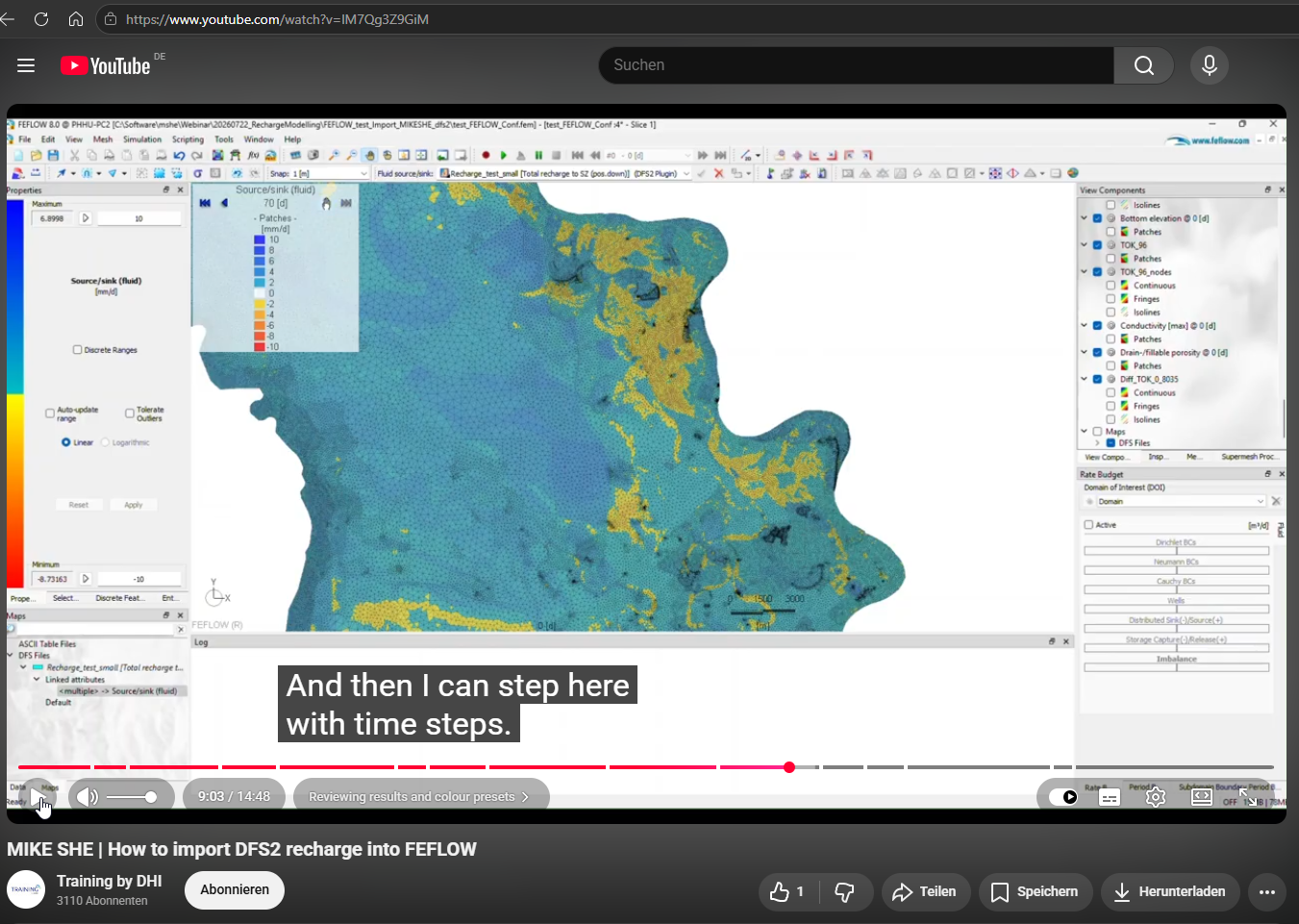Toggle video subtitles (captions) button
This screenshot has height=924, width=1299.
point(1110,797)
